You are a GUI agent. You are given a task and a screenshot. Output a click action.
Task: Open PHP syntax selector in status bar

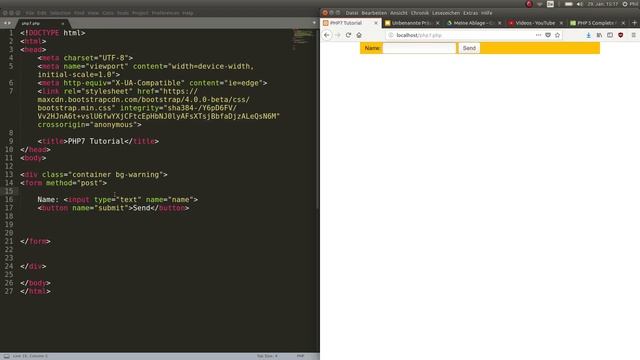(x=300, y=356)
